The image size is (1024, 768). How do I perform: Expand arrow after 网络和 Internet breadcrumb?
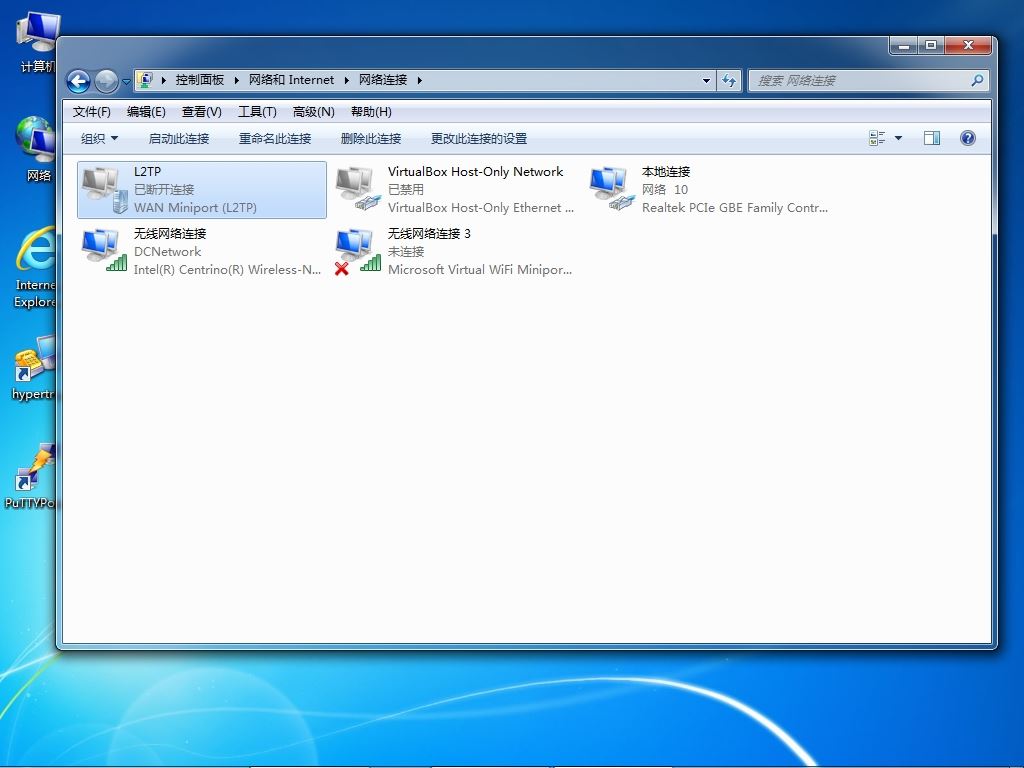click(347, 80)
